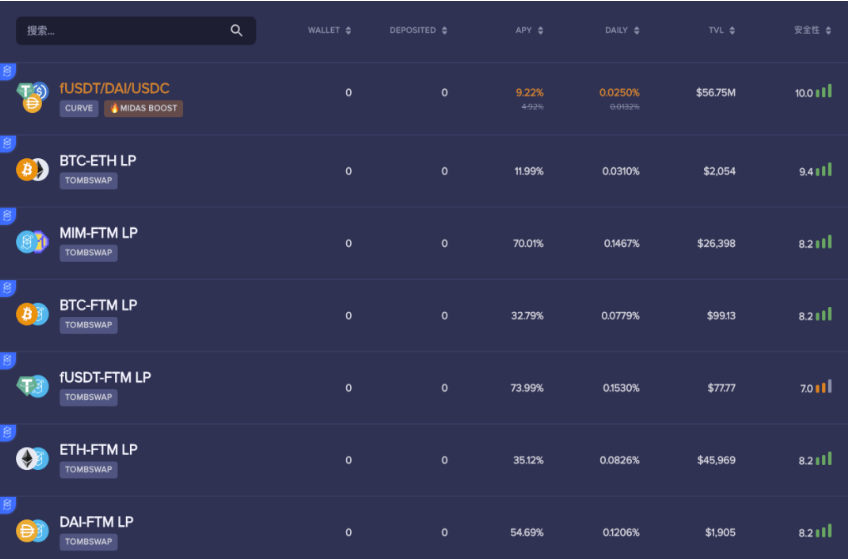Viewport: 848px width, 559px height.
Task: Click the $99.13 TVL value
Action: coord(721,316)
